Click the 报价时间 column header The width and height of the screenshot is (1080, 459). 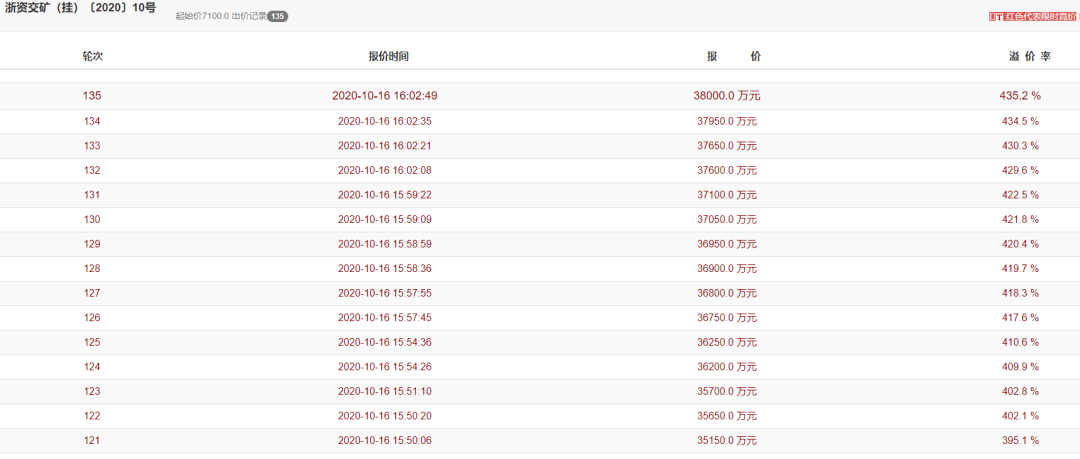(388, 56)
